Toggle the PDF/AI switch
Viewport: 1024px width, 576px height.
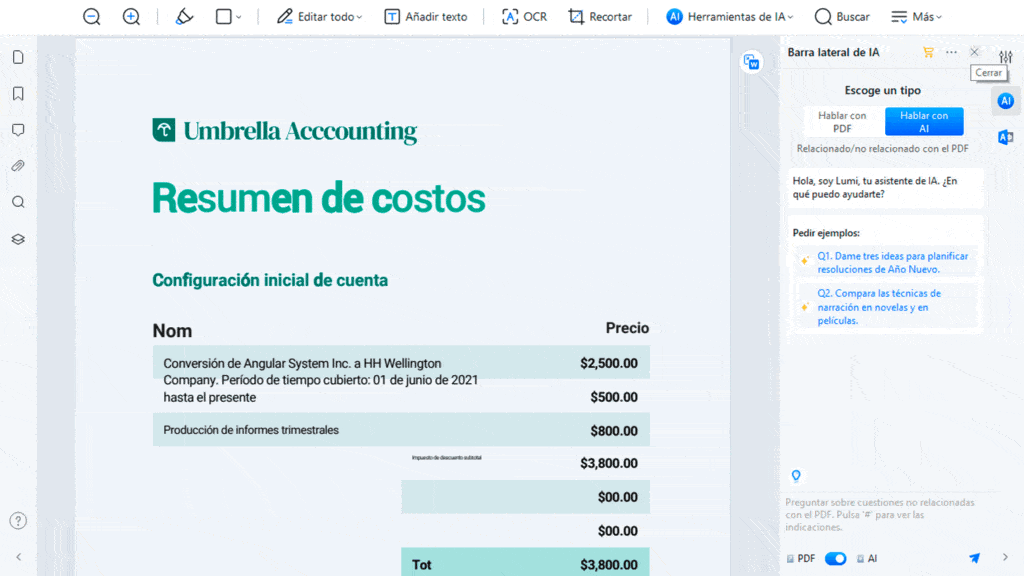coord(835,559)
